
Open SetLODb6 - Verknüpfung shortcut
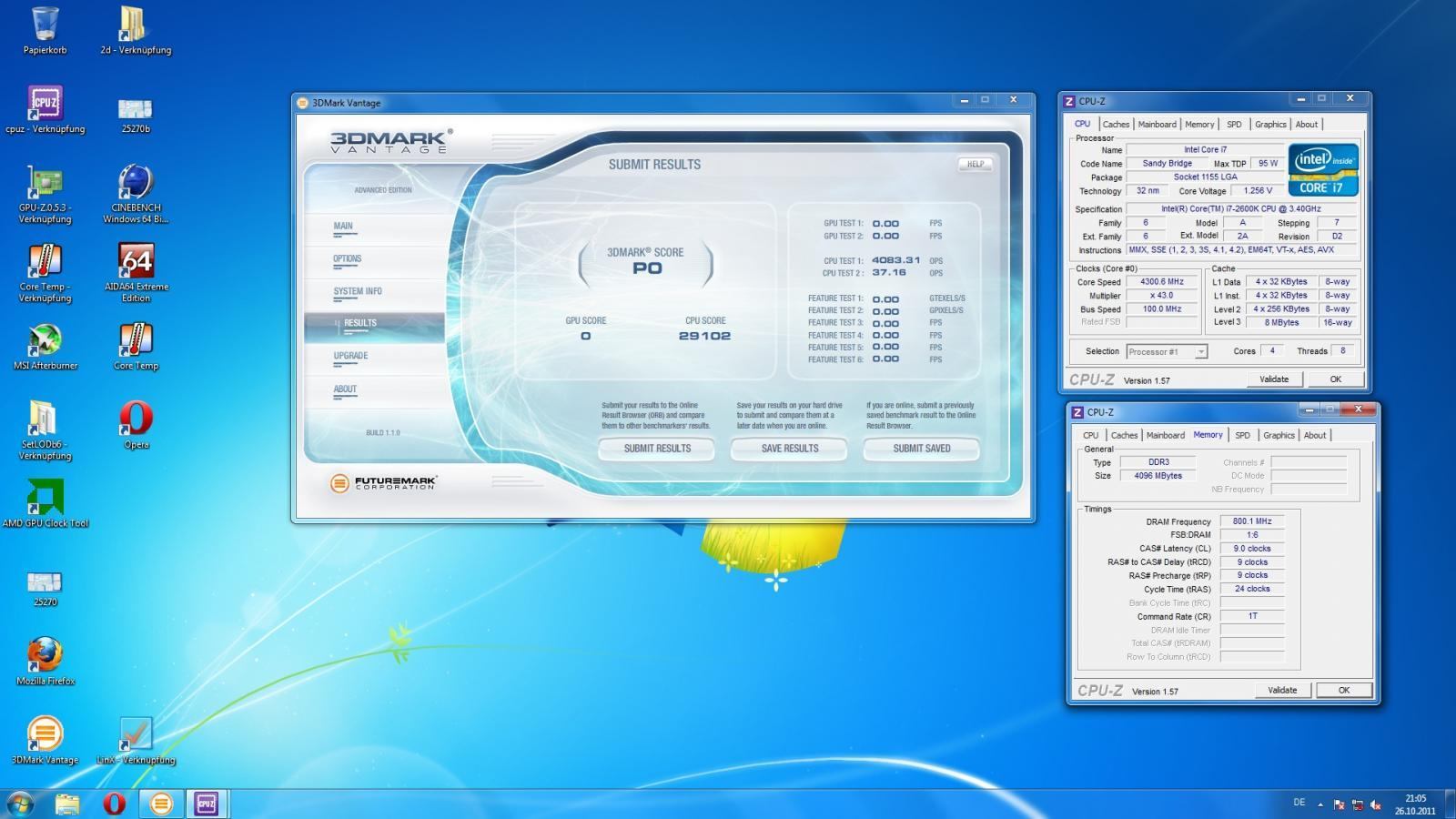45,430
